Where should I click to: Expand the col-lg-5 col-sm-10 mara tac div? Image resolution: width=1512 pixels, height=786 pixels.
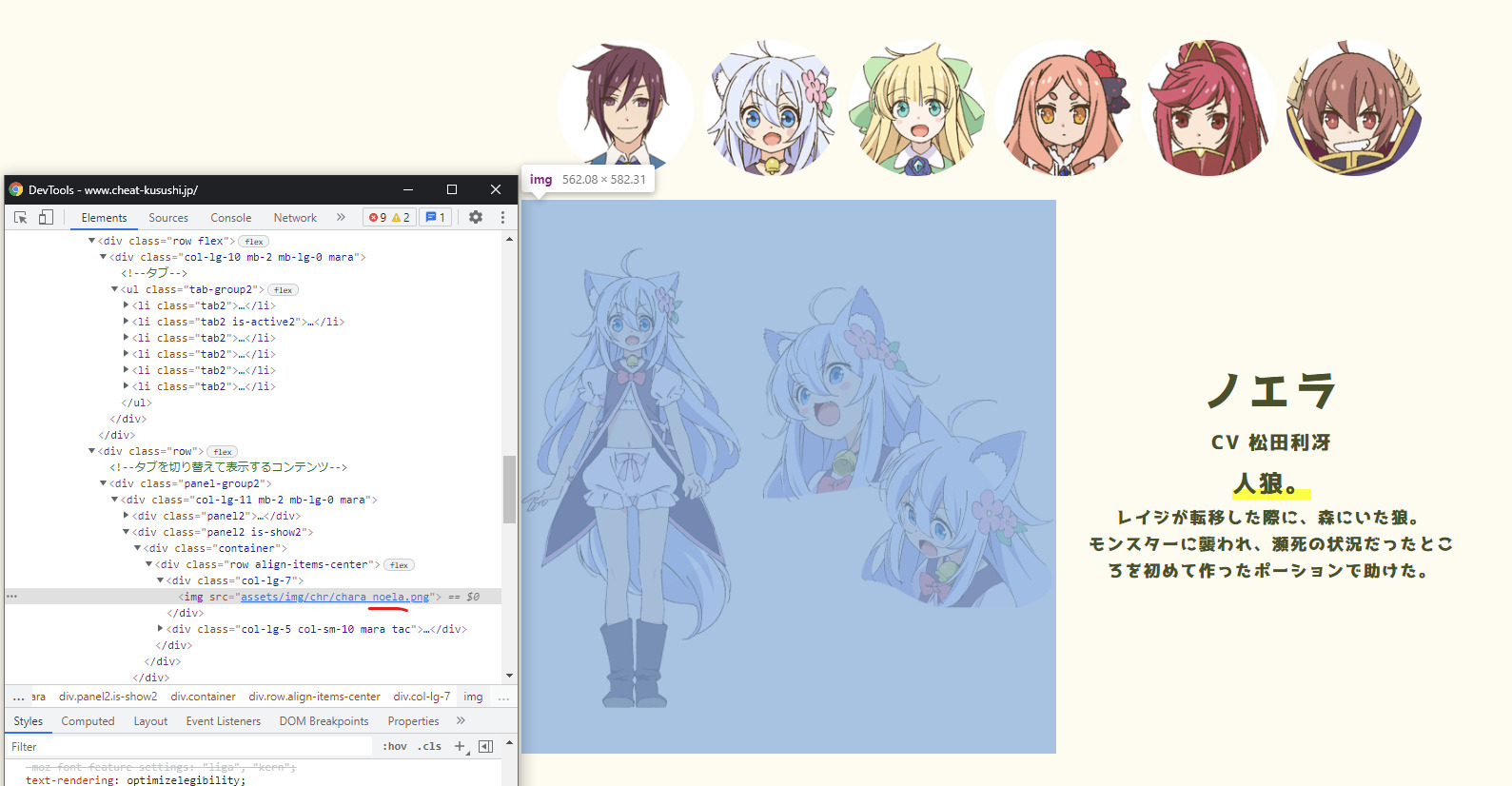pyautogui.click(x=160, y=629)
